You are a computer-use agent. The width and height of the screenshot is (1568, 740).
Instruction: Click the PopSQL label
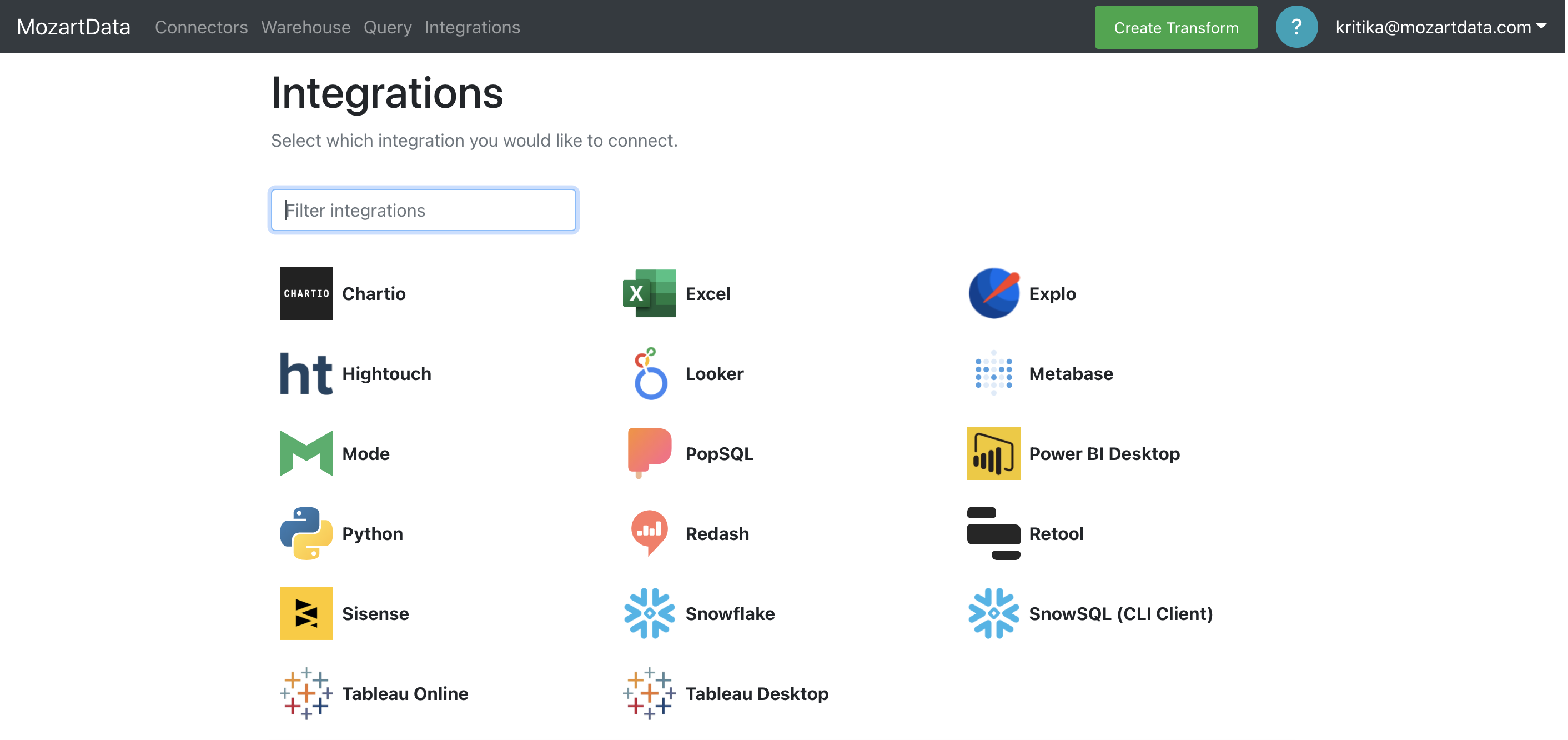720,454
